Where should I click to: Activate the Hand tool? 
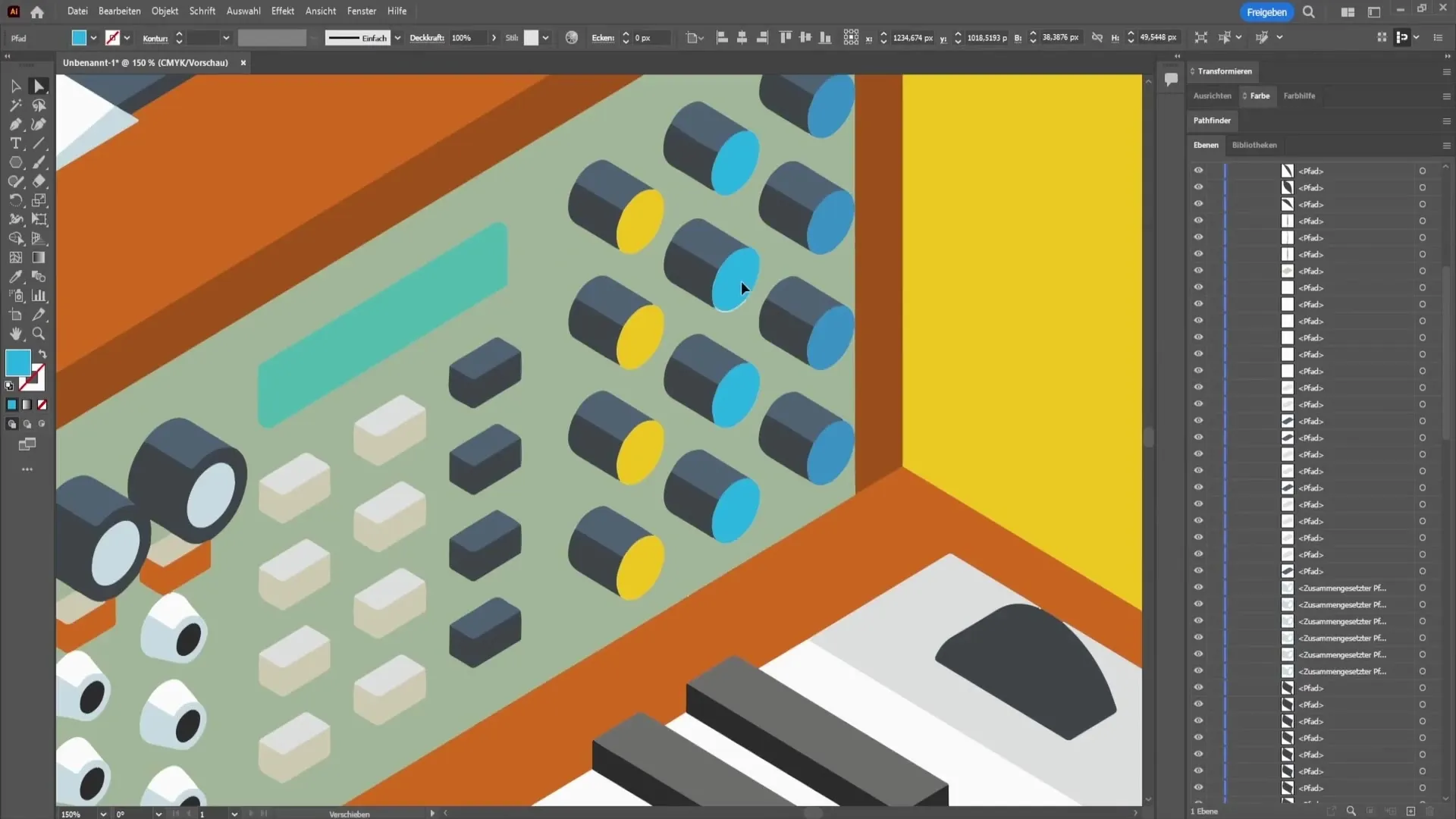[15, 334]
